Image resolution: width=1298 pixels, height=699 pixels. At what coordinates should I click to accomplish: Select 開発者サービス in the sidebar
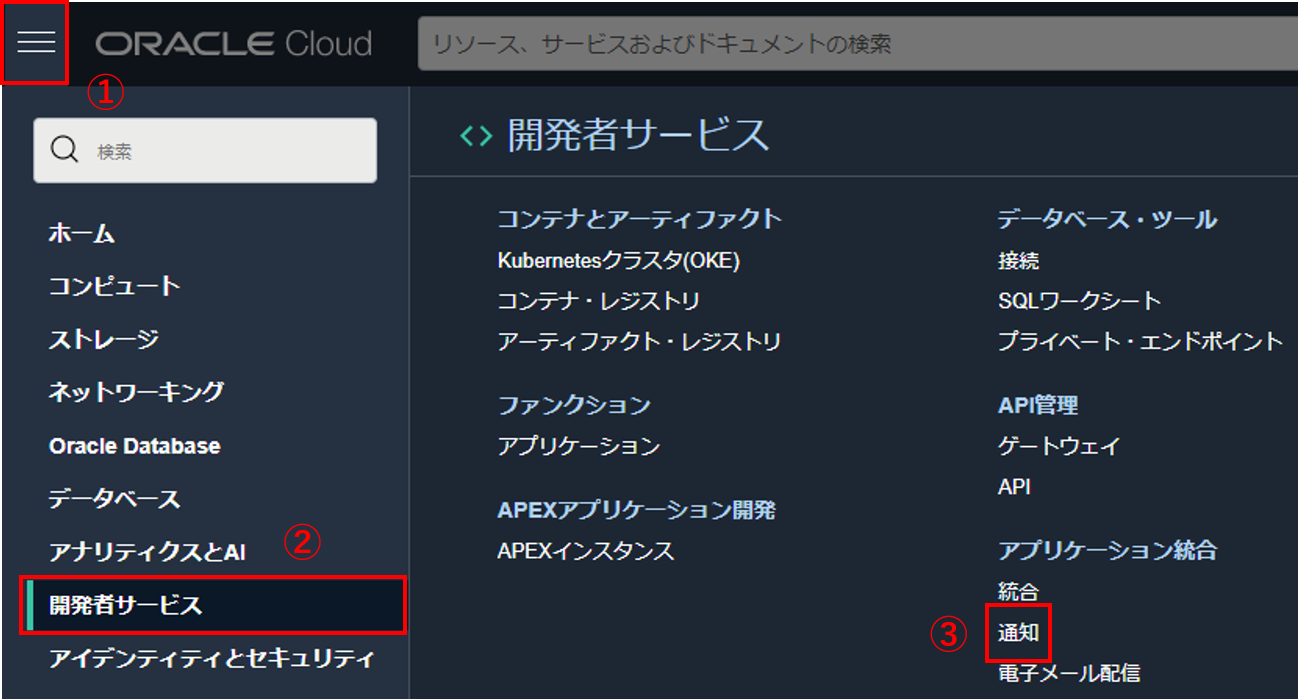(126, 605)
